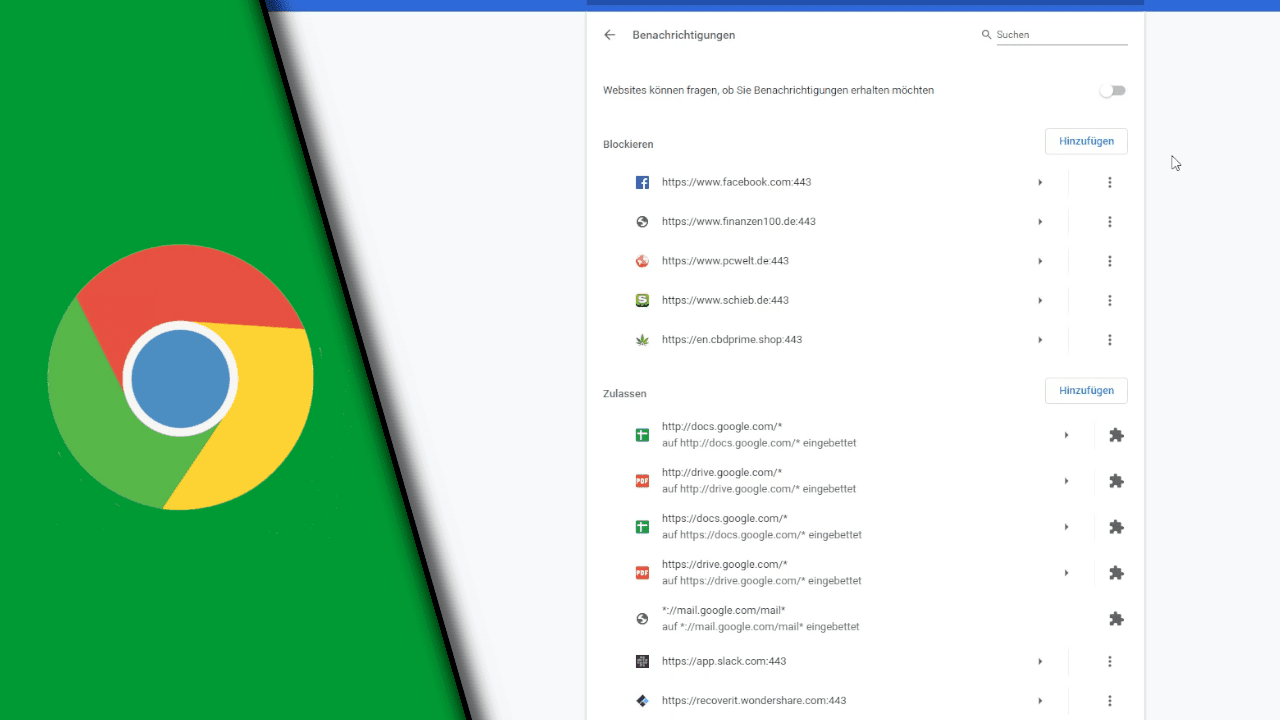
Task: Click the Zulassen section heading
Action: 625,394
